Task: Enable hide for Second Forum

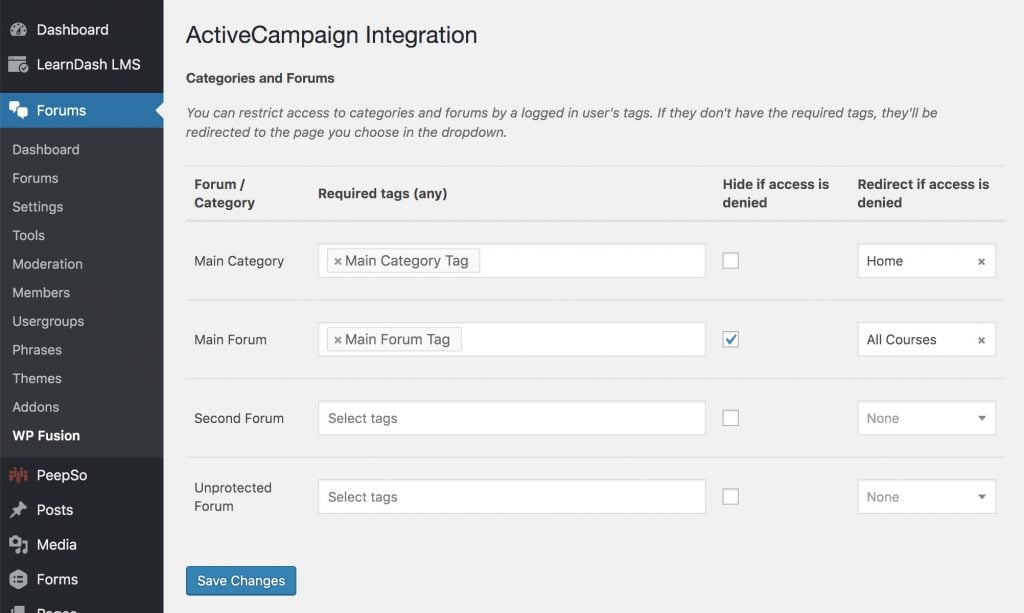Action: click(x=731, y=418)
